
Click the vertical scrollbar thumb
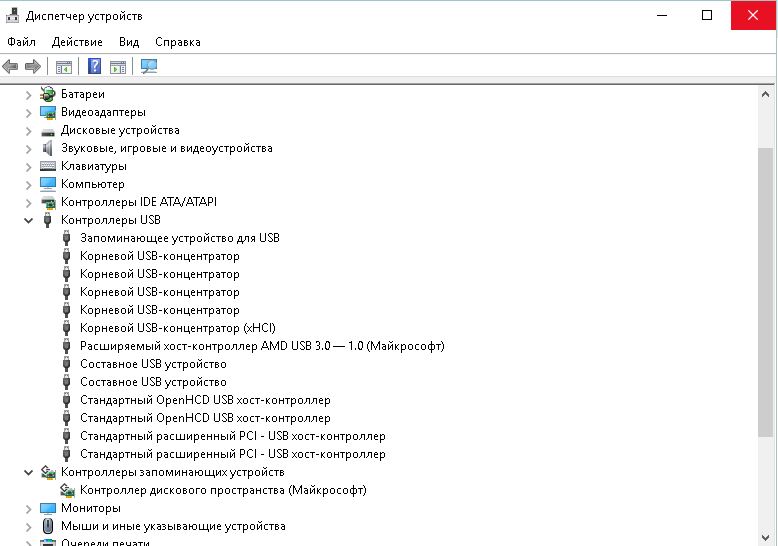click(x=766, y=290)
